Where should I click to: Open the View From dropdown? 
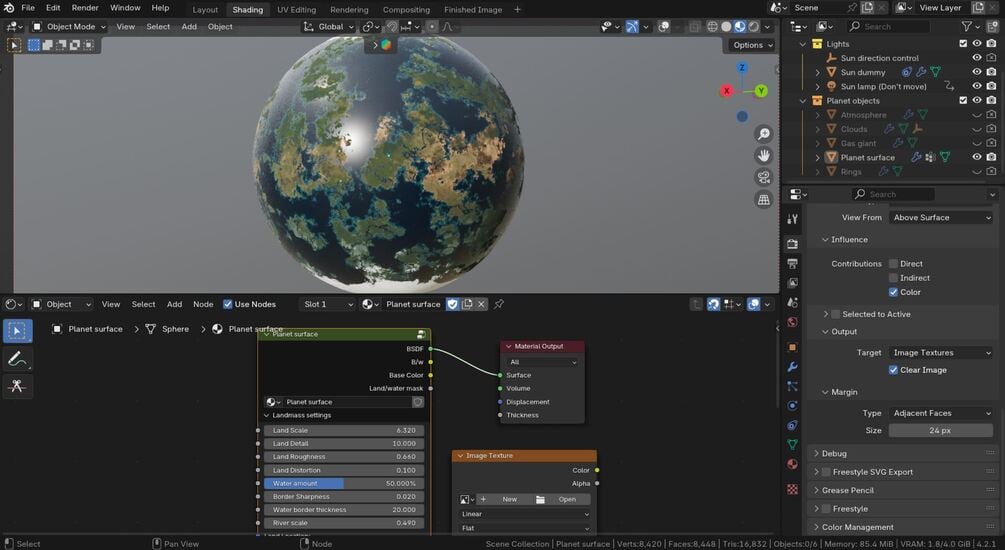click(941, 218)
